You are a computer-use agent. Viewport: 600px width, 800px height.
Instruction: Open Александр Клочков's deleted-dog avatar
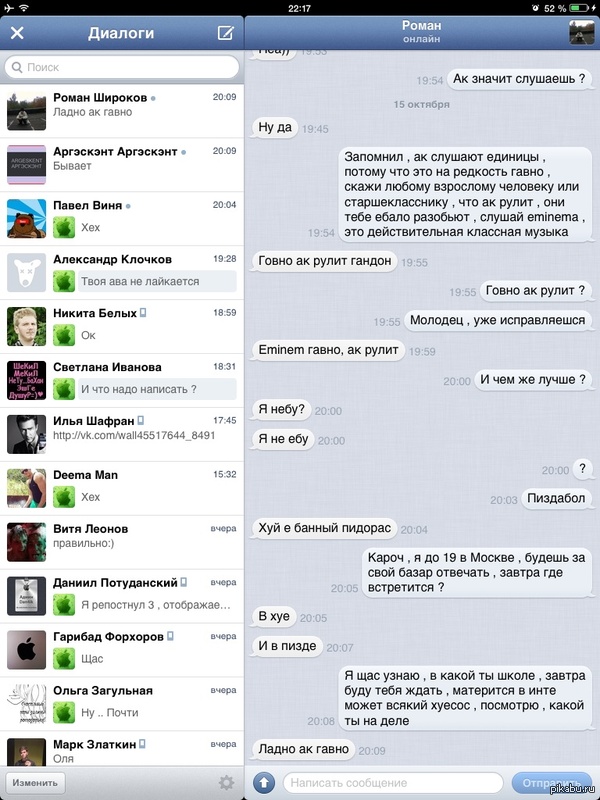[x=27, y=272]
